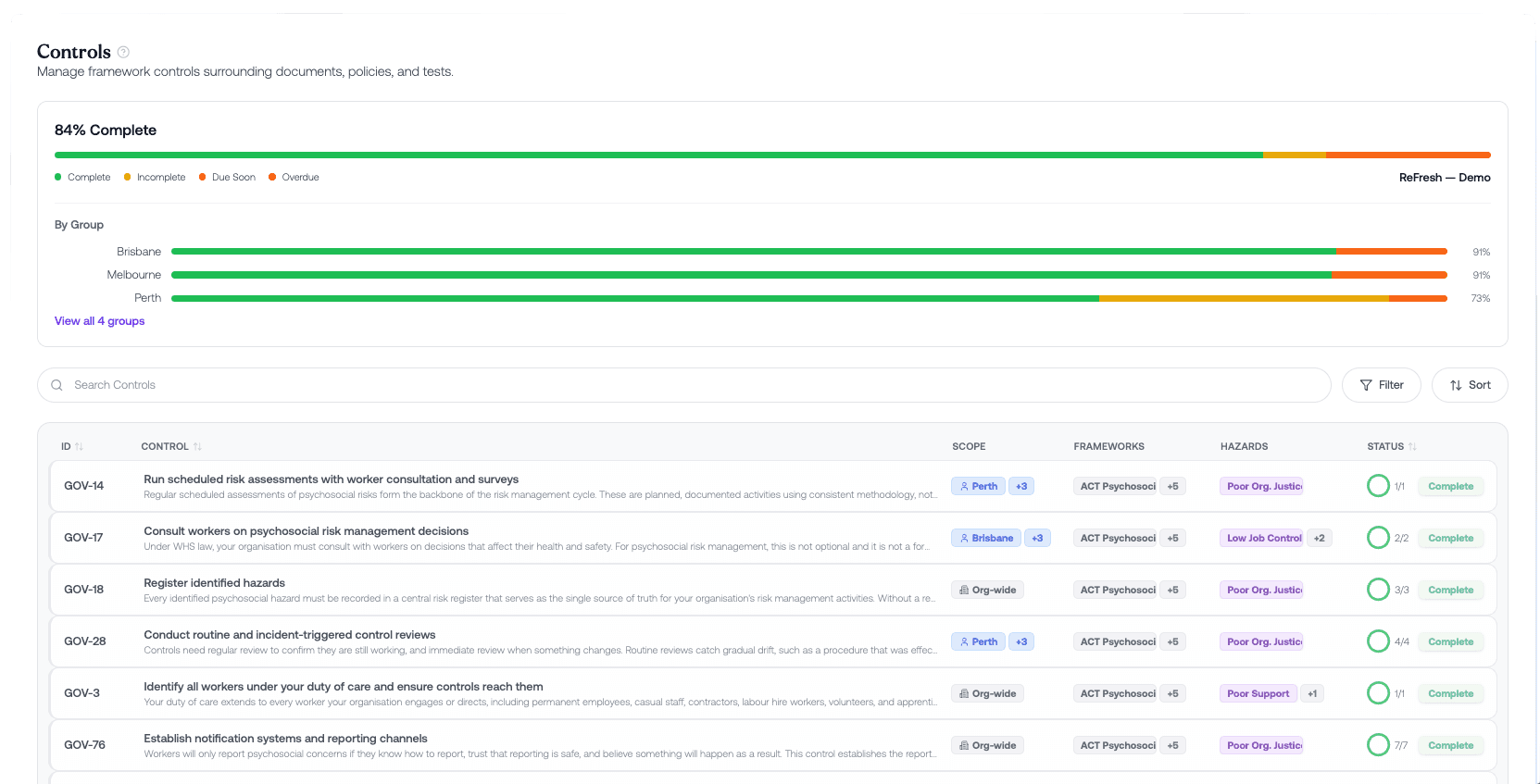Open "Consult workers on psychosocial risk management decisions"
Viewport: 1540px width, 784px height.
coord(306,531)
